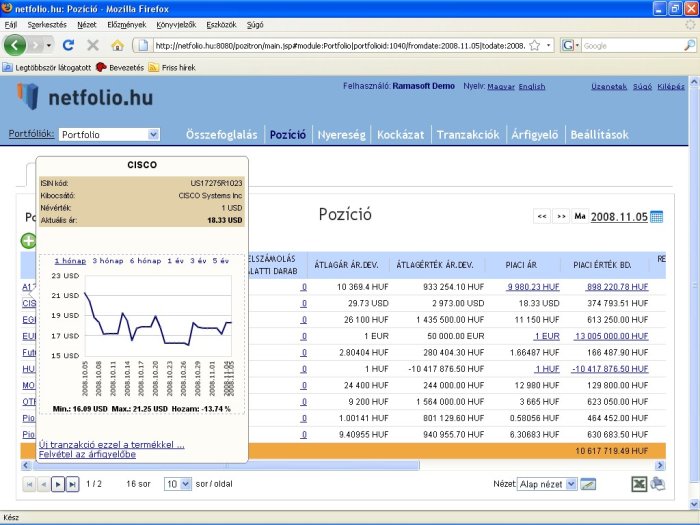This screenshot has height=525, width=700.
Task: Jump to first page of table
Action: pyautogui.click(x=29, y=484)
